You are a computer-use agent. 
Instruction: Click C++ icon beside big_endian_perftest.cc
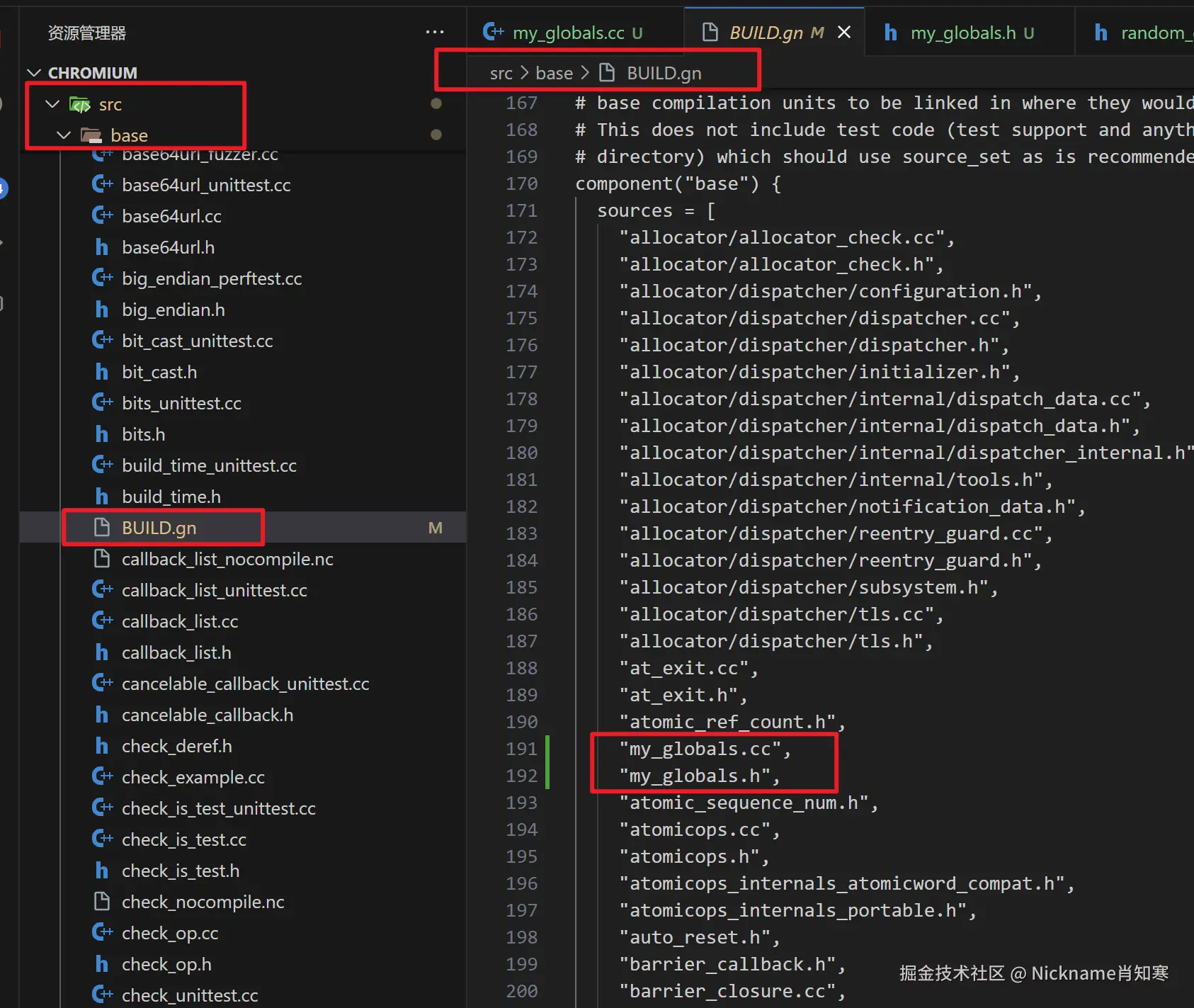102,278
